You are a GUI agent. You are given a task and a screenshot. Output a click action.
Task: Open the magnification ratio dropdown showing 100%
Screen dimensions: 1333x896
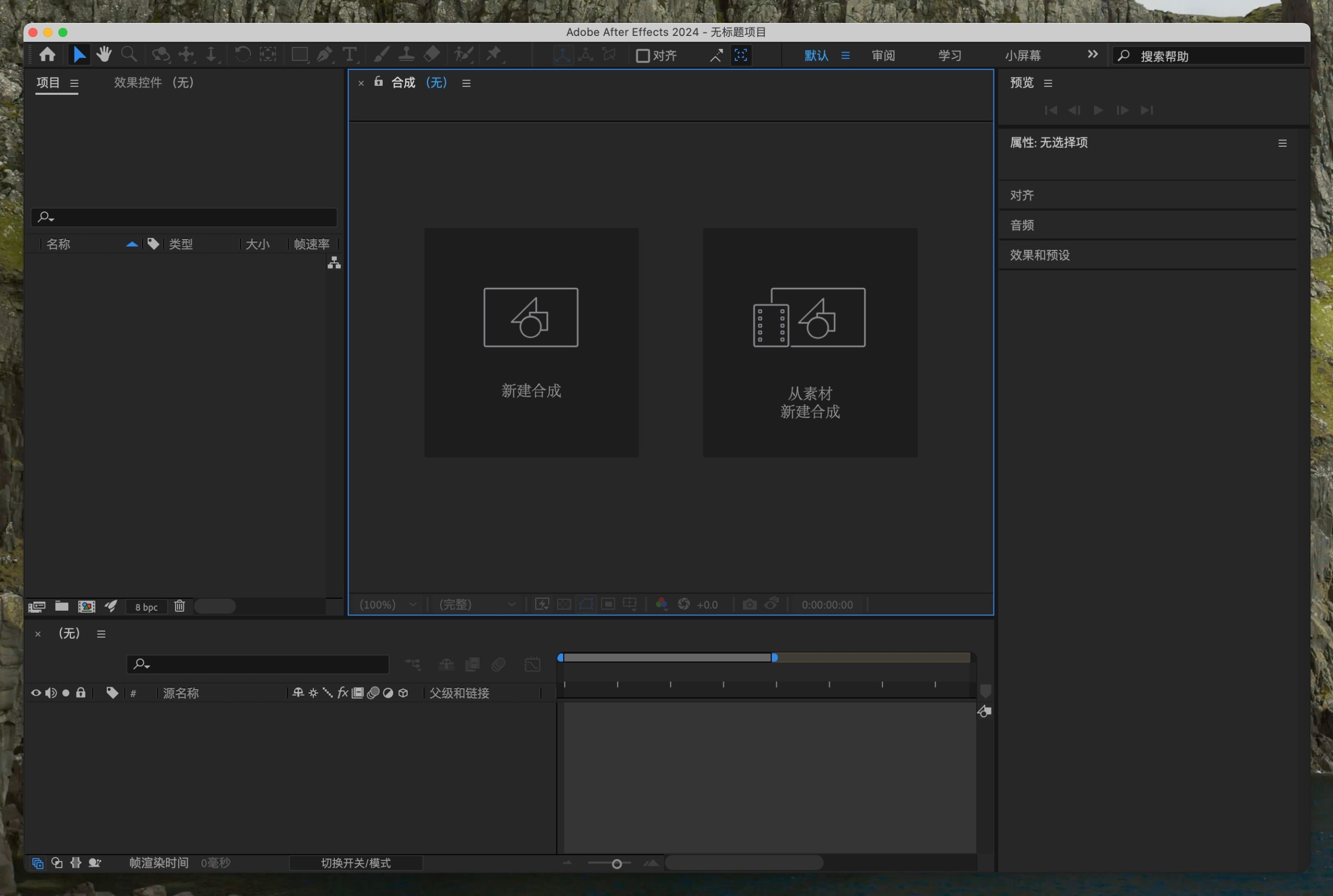coord(387,604)
